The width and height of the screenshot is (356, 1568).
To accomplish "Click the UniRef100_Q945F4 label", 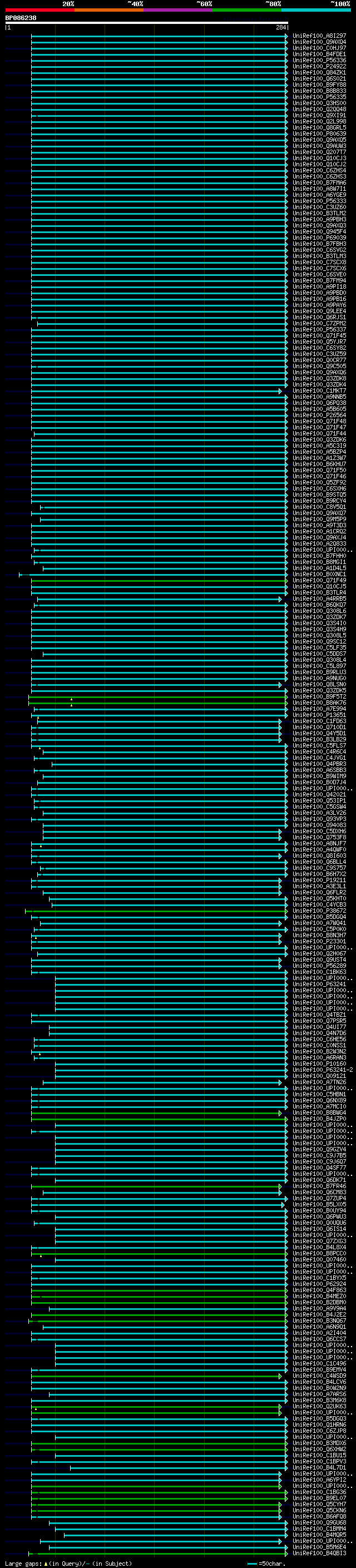I will pyautogui.click(x=319, y=232).
